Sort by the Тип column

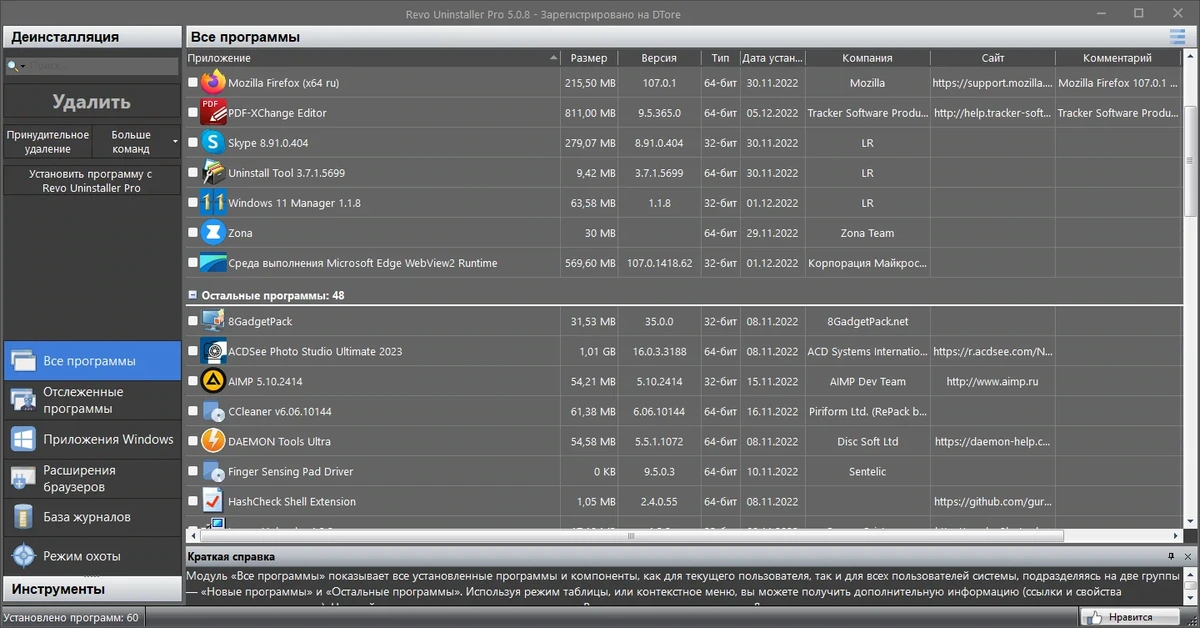pyautogui.click(x=719, y=58)
